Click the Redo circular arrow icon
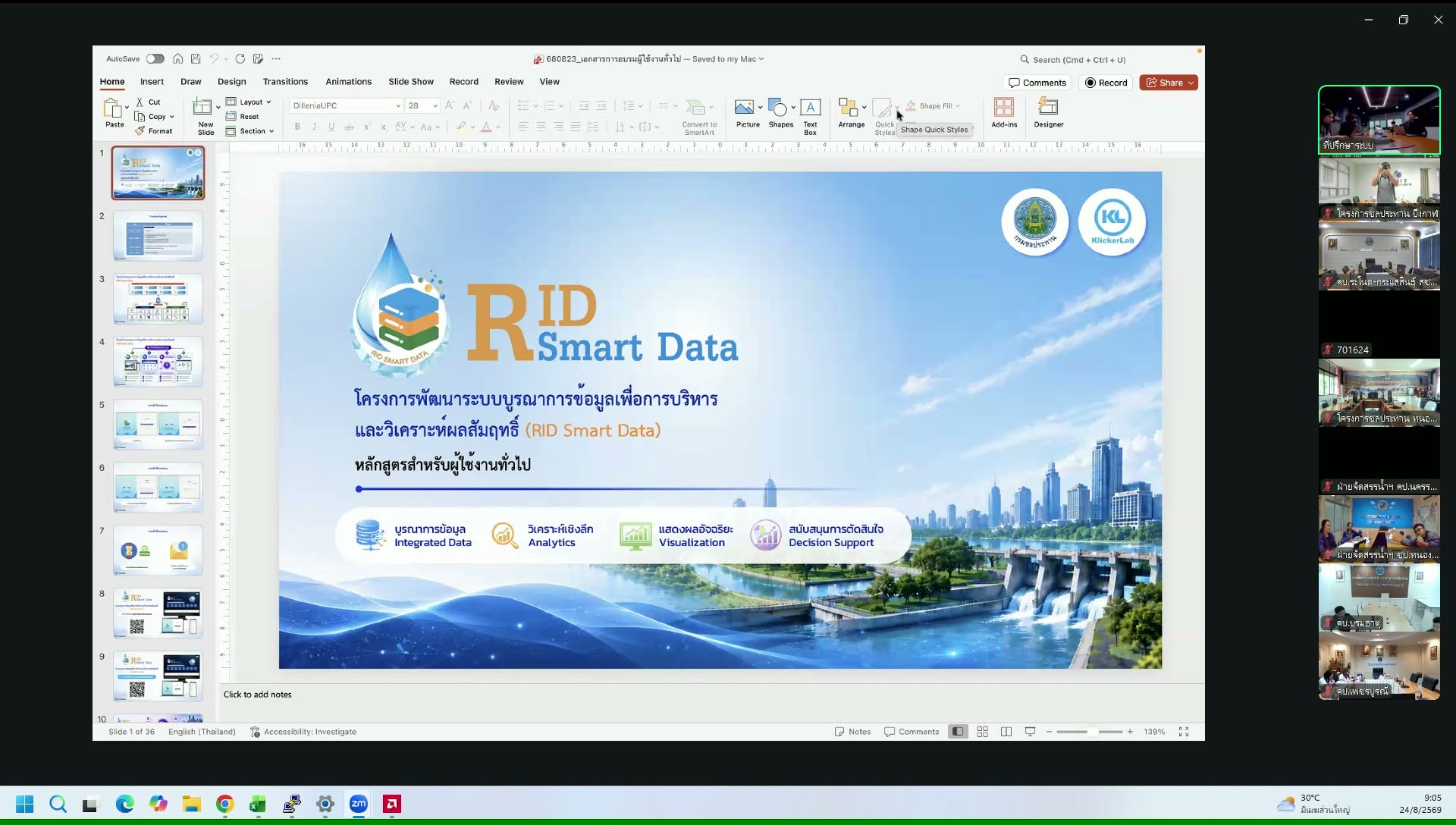This screenshot has width=1456, height=825. (240, 58)
